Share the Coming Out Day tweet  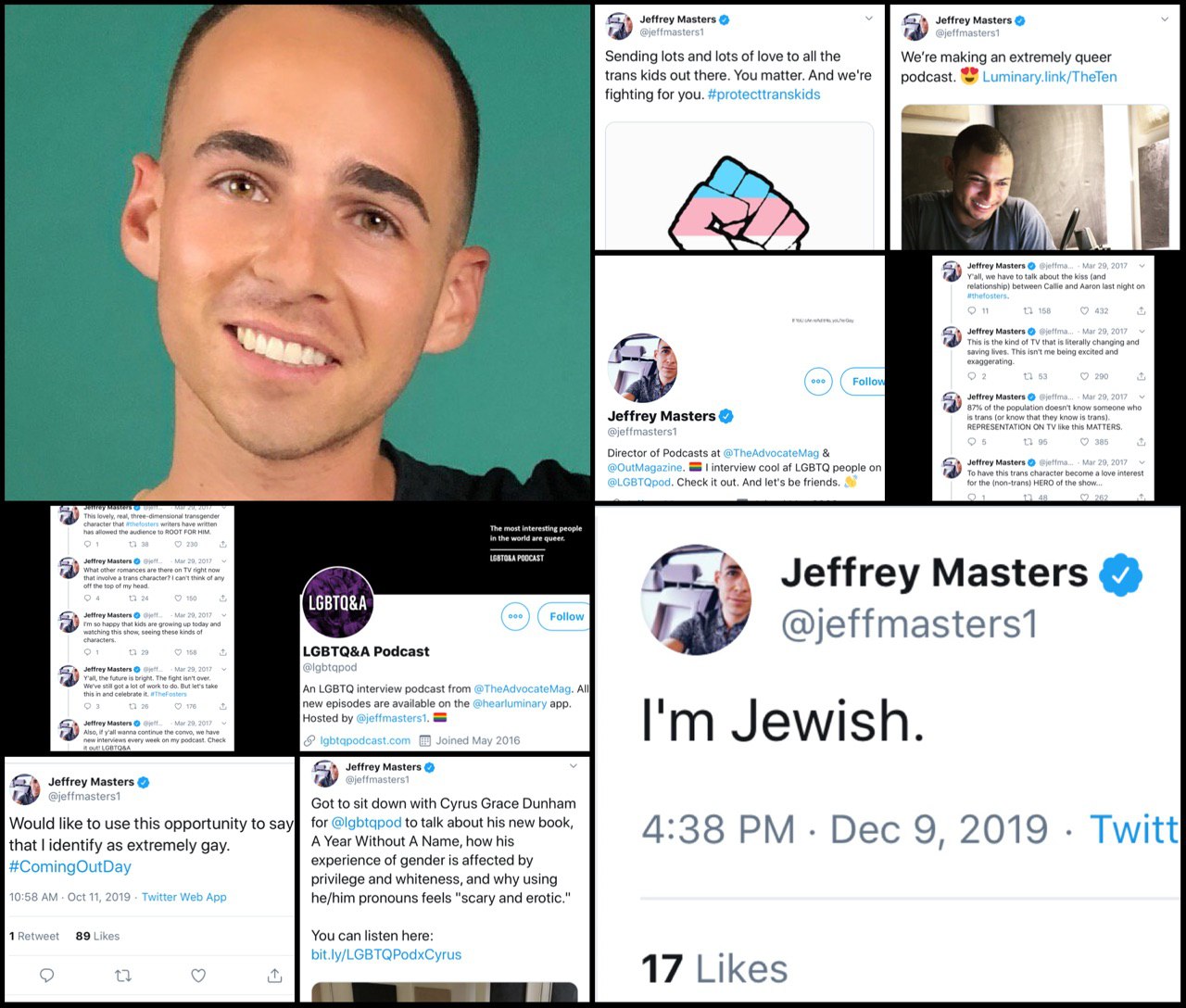[x=274, y=975]
